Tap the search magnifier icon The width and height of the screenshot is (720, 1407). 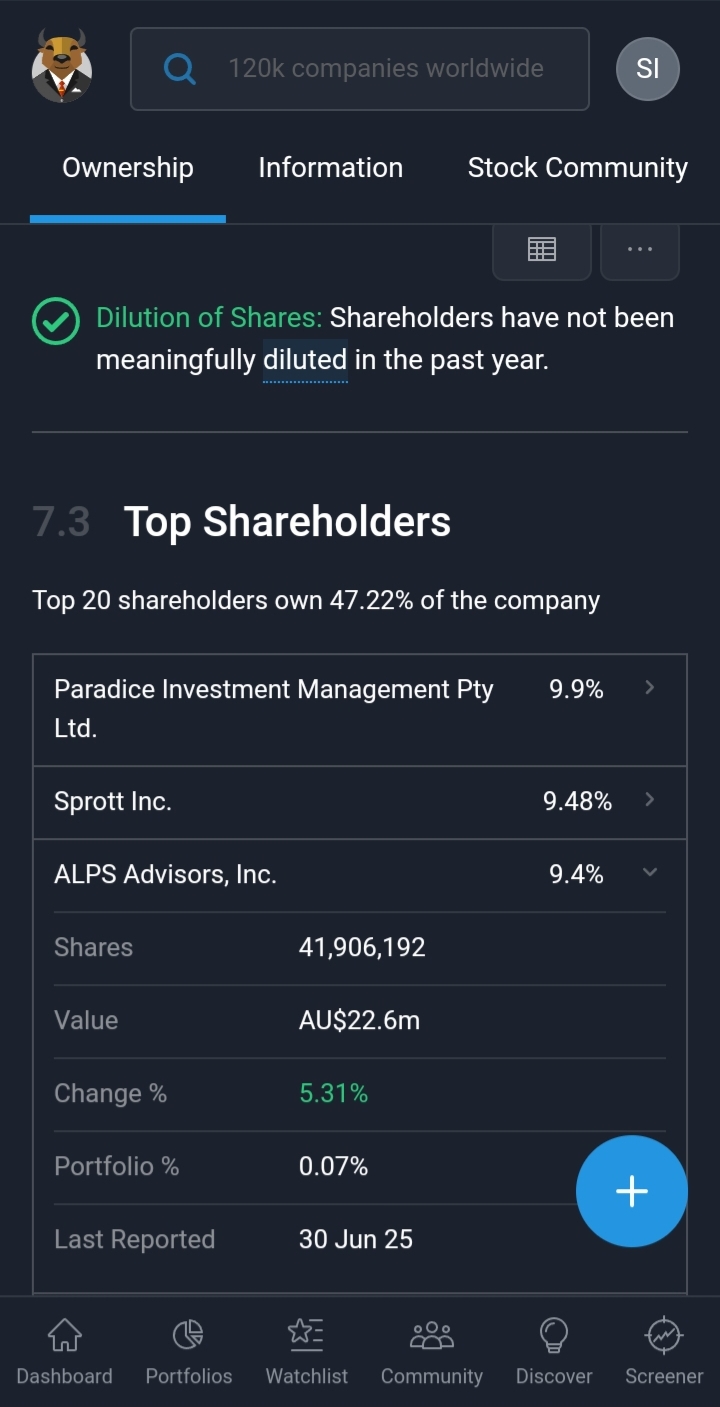point(180,69)
